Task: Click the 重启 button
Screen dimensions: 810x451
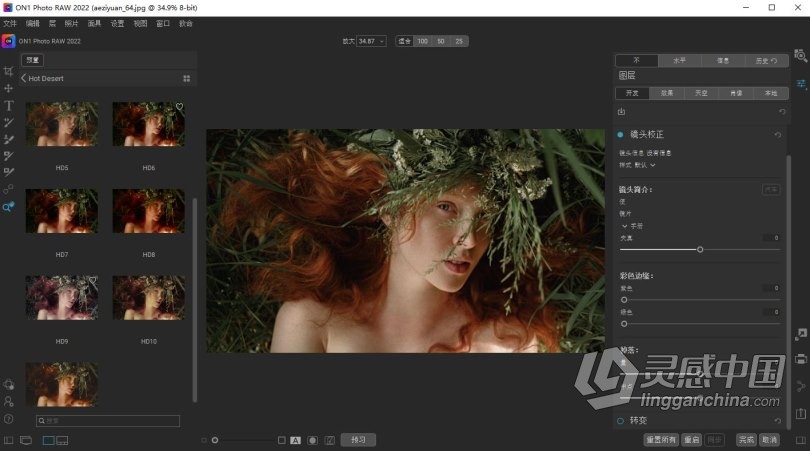Action: (692, 440)
